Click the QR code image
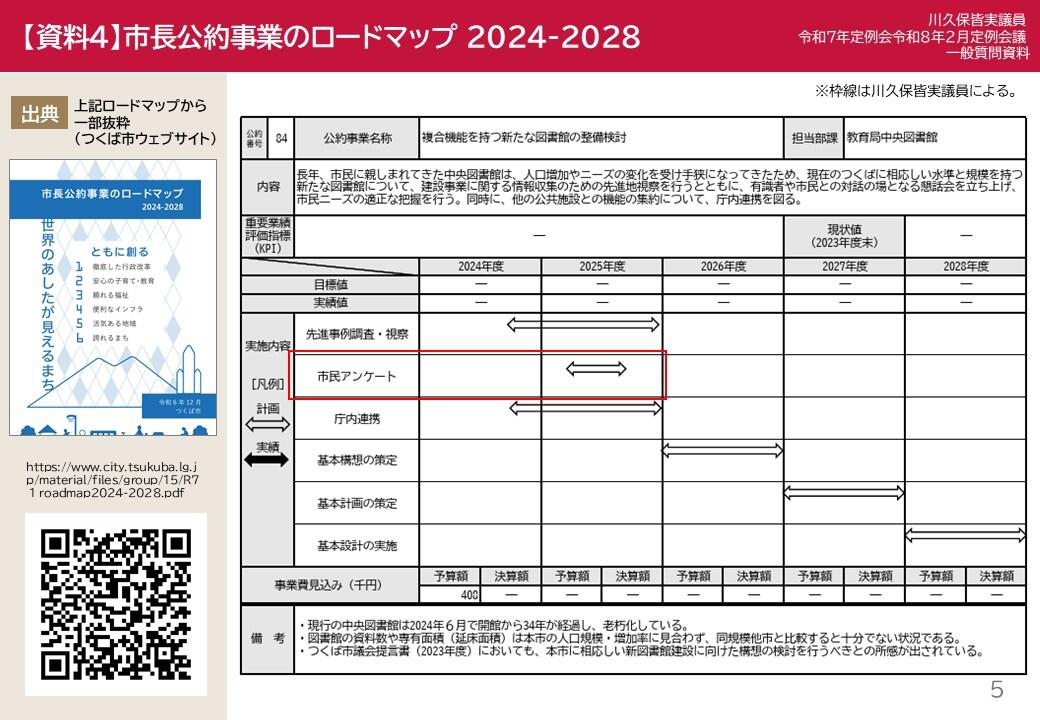Screen dimensions: 1040x720 coord(116,604)
